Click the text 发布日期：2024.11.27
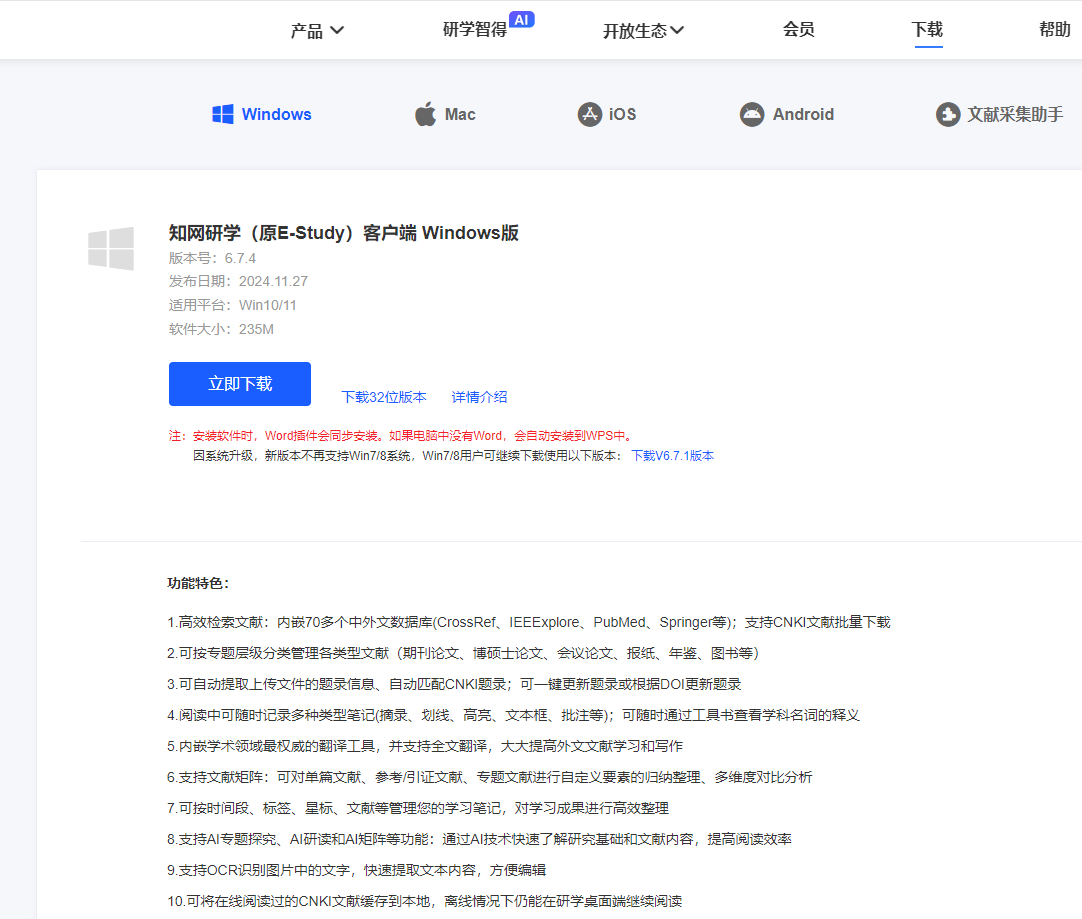 pos(238,281)
